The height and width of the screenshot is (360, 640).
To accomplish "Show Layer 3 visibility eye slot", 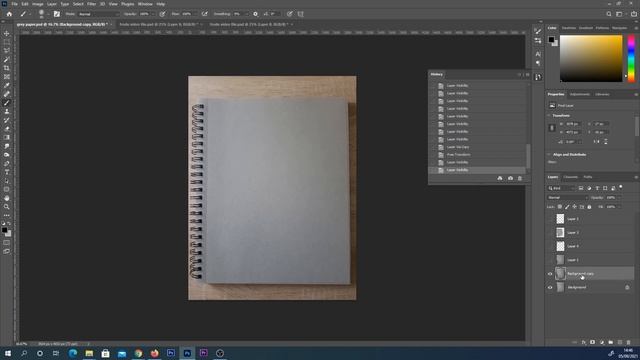I will tap(550, 219).
